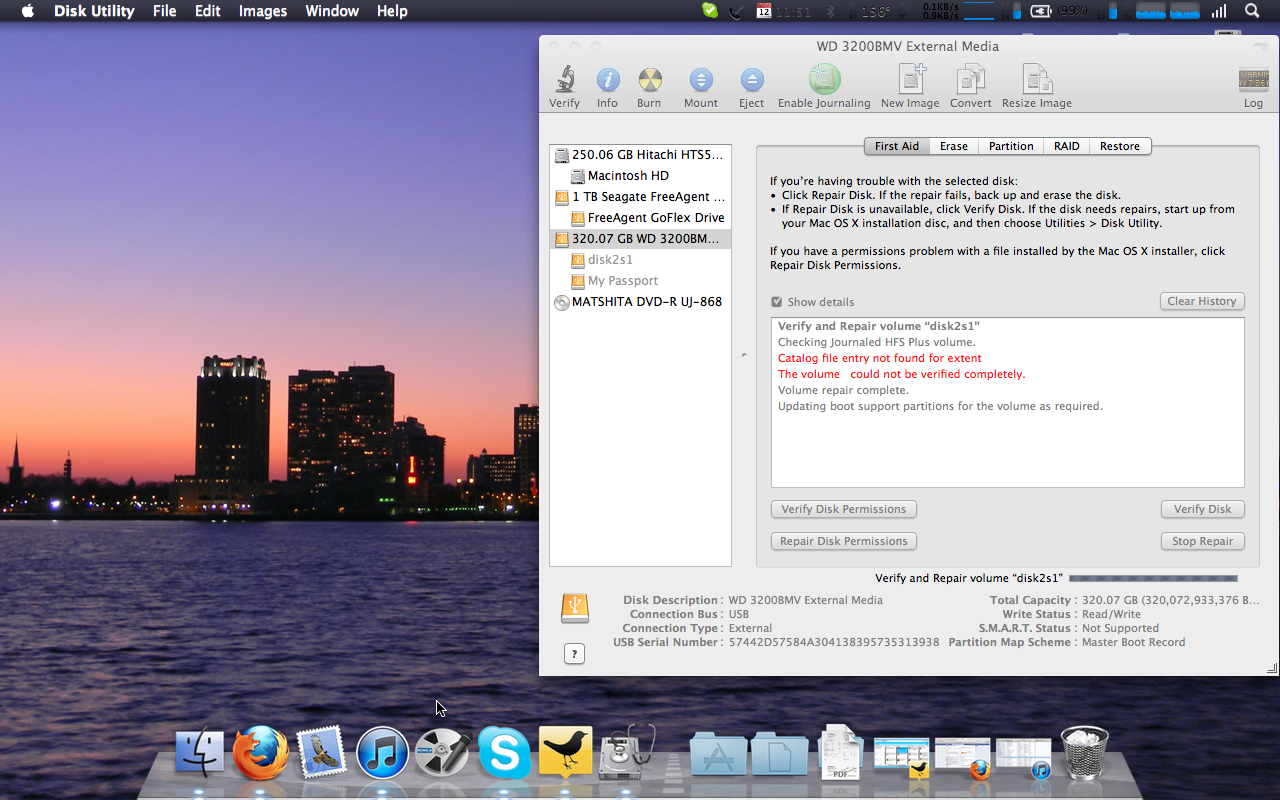
Task: Click the film reel app icon in the Dock
Action: click(x=443, y=753)
